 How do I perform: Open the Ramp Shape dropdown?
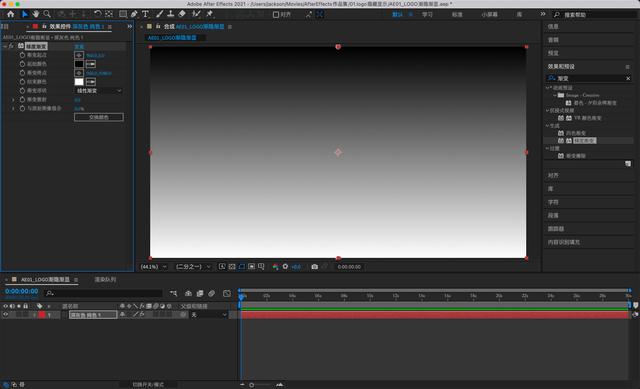pyautogui.click(x=99, y=91)
